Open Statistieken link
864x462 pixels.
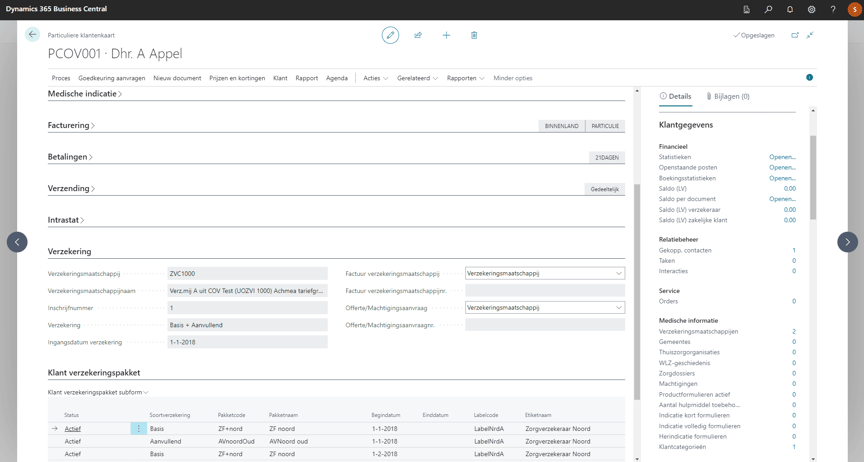(782, 157)
